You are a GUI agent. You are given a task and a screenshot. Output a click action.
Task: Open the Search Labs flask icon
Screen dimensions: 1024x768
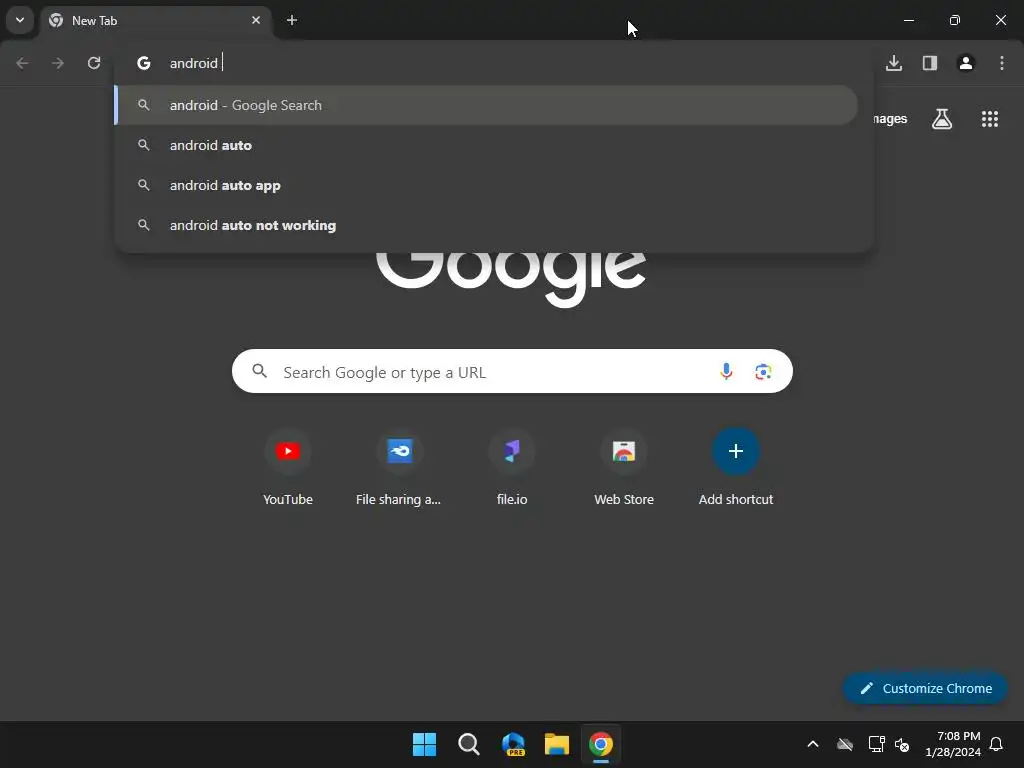pyautogui.click(x=942, y=119)
